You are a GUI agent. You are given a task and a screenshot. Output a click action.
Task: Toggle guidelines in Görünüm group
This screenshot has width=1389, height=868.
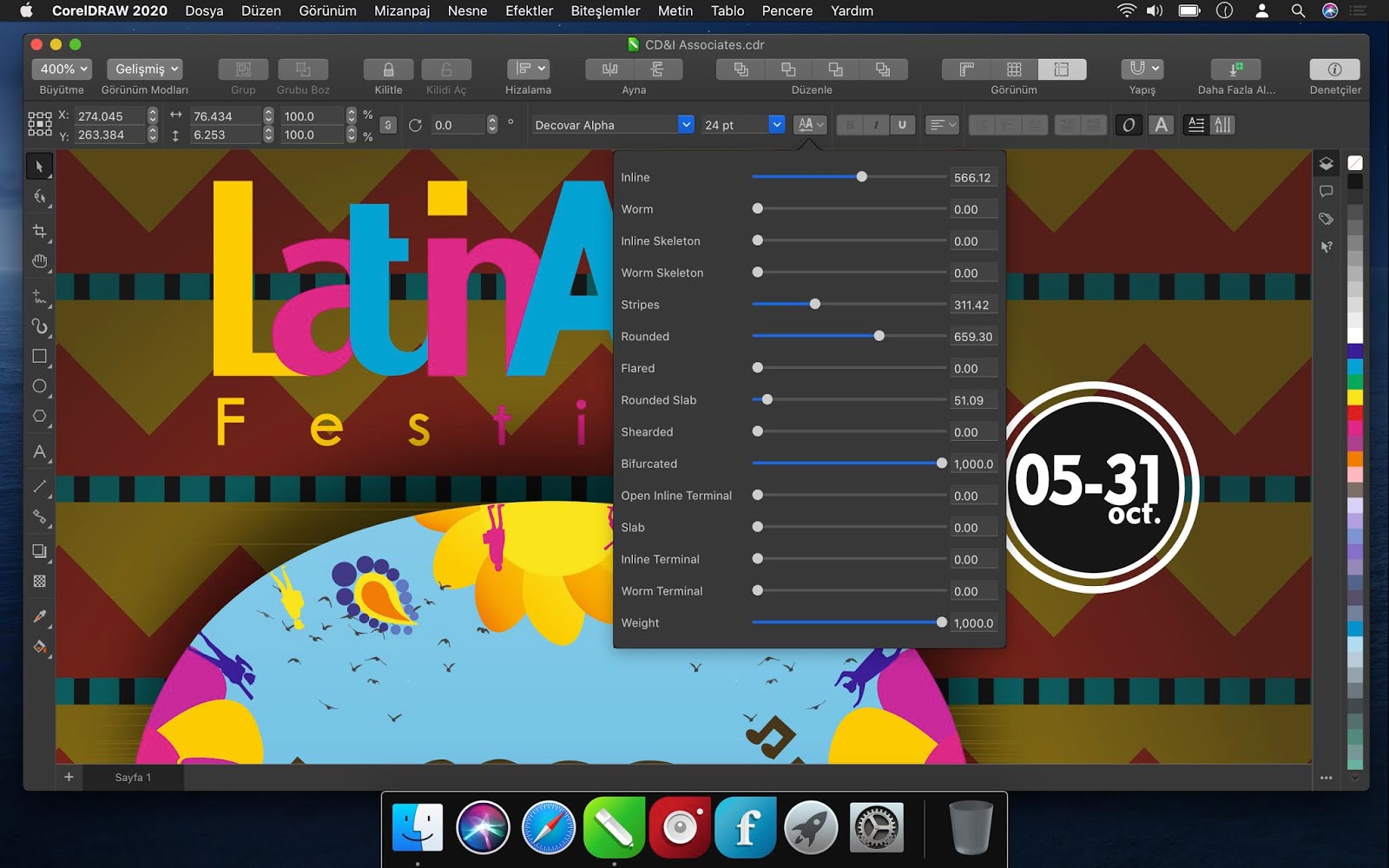[x=1061, y=69]
